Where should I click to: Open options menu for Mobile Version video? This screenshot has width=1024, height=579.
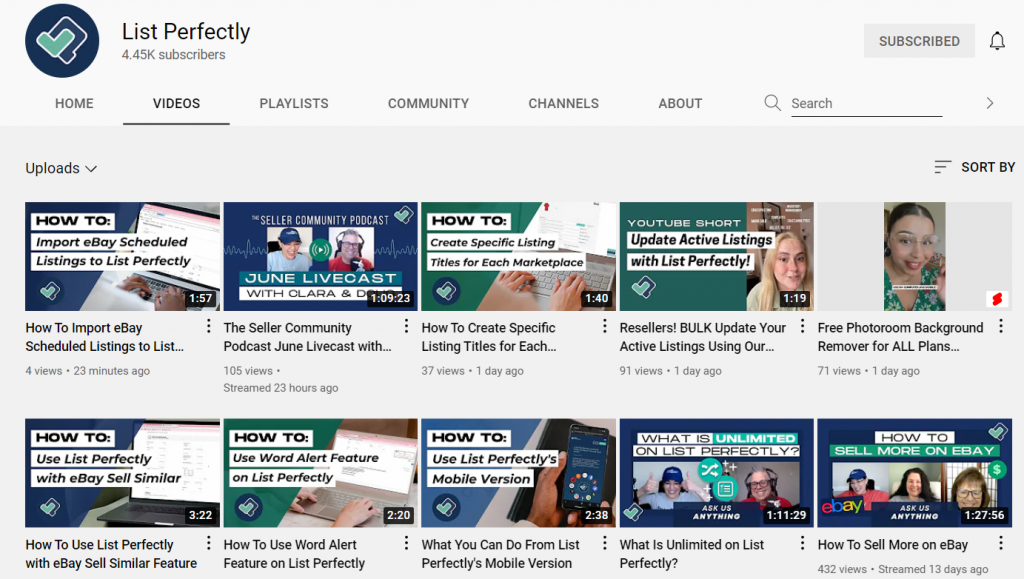coord(605,542)
